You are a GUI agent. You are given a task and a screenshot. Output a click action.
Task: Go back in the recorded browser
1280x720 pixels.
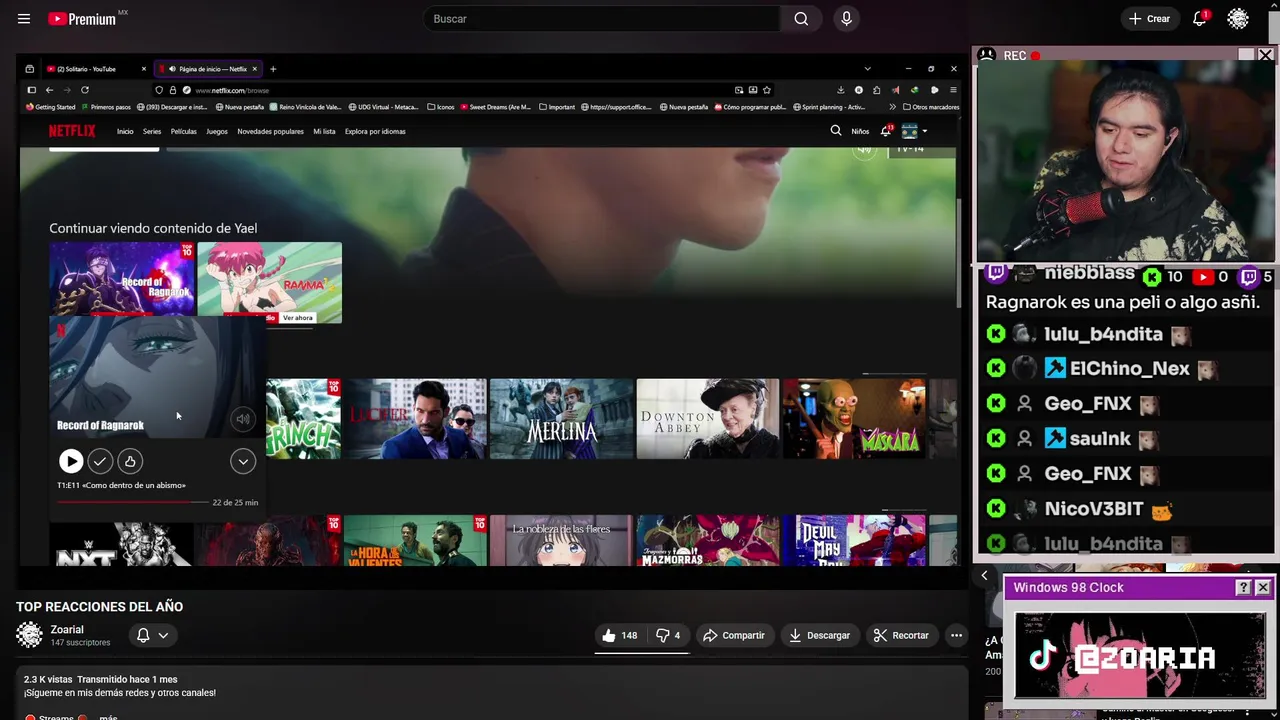tap(49, 90)
